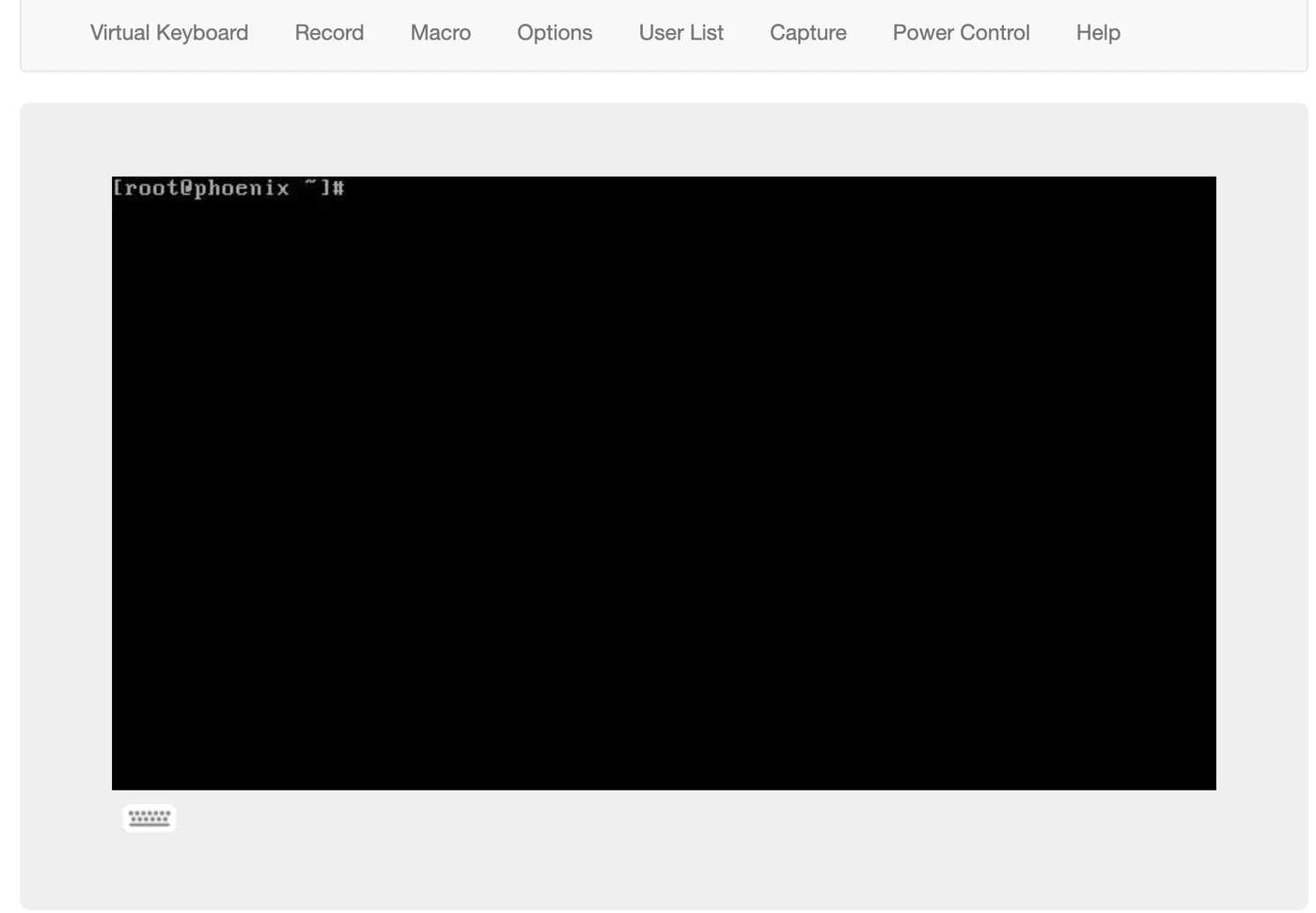Open the Virtual Keyboard menu
The image size is (1316, 913).
point(169,33)
